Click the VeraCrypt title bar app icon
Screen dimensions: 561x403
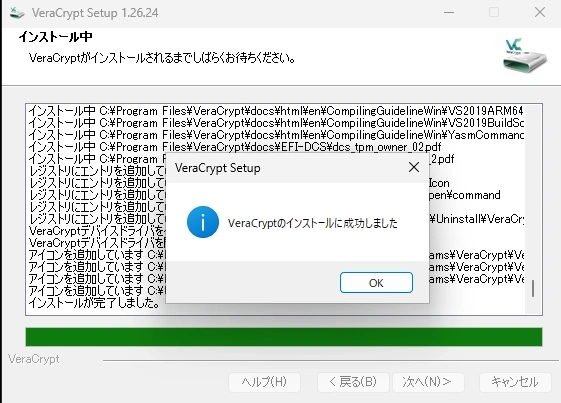(x=16, y=13)
